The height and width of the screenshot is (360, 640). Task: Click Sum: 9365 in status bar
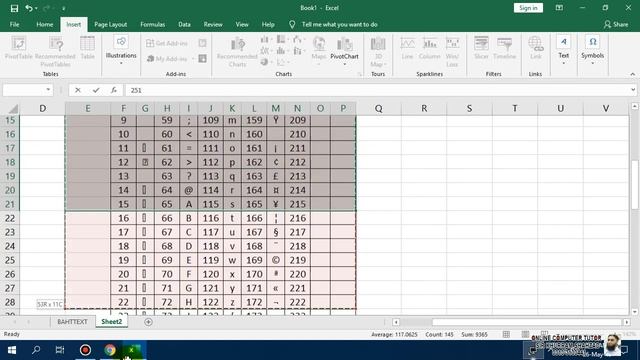click(x=474, y=335)
